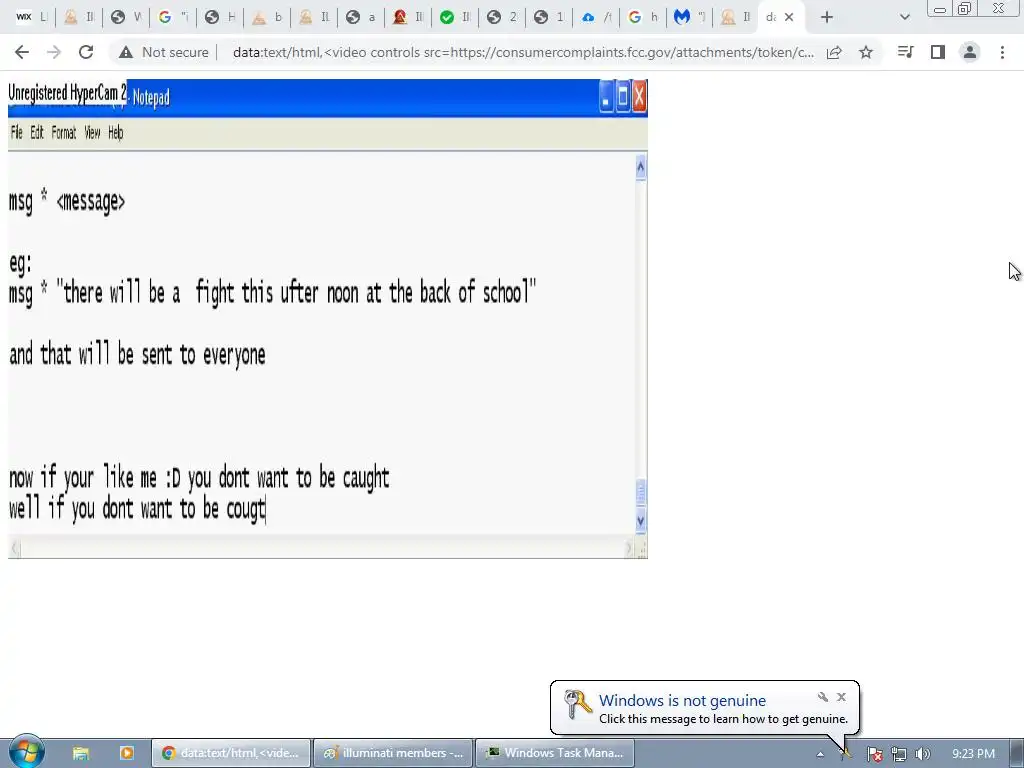
Task: Click Notepad vertical scrollbar up arrow
Action: [641, 167]
